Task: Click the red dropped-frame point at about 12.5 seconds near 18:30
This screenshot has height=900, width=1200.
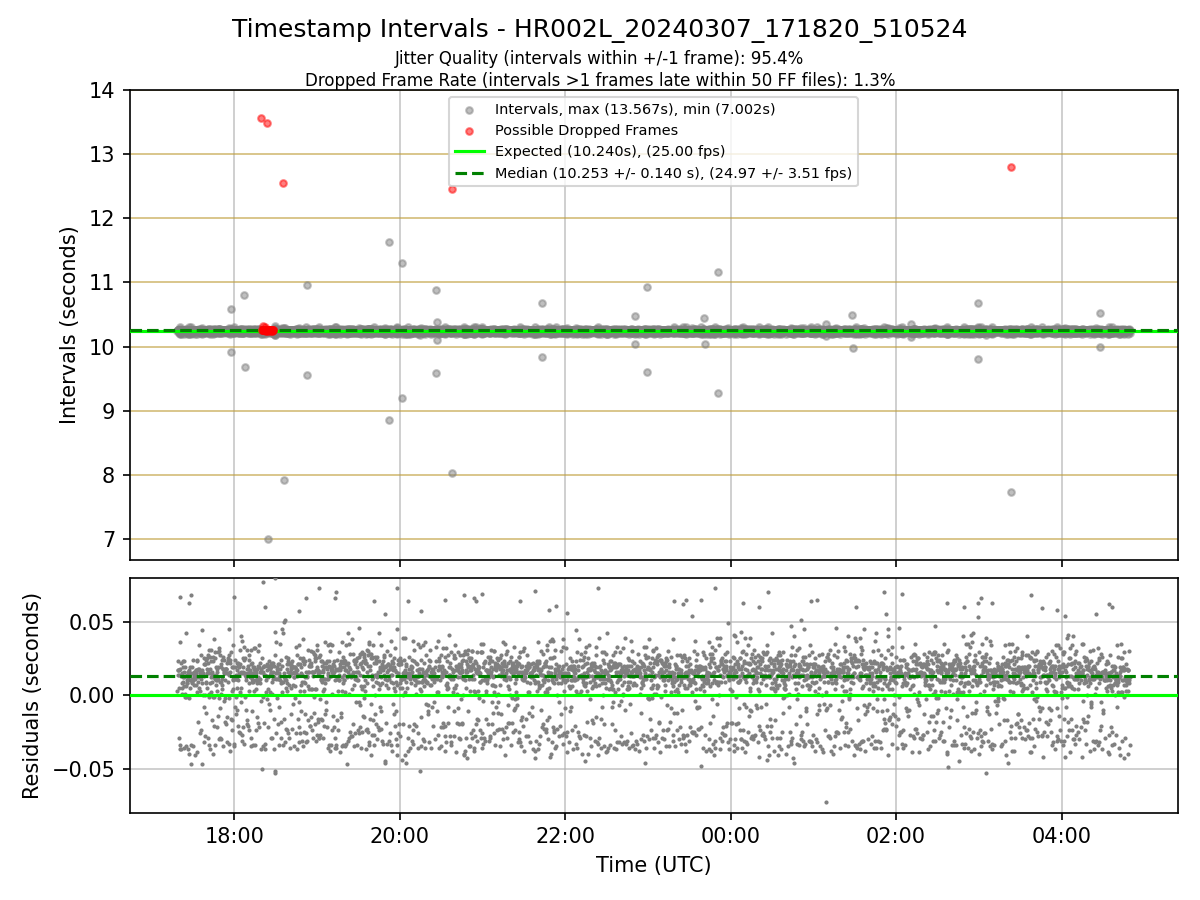Action: [283, 183]
